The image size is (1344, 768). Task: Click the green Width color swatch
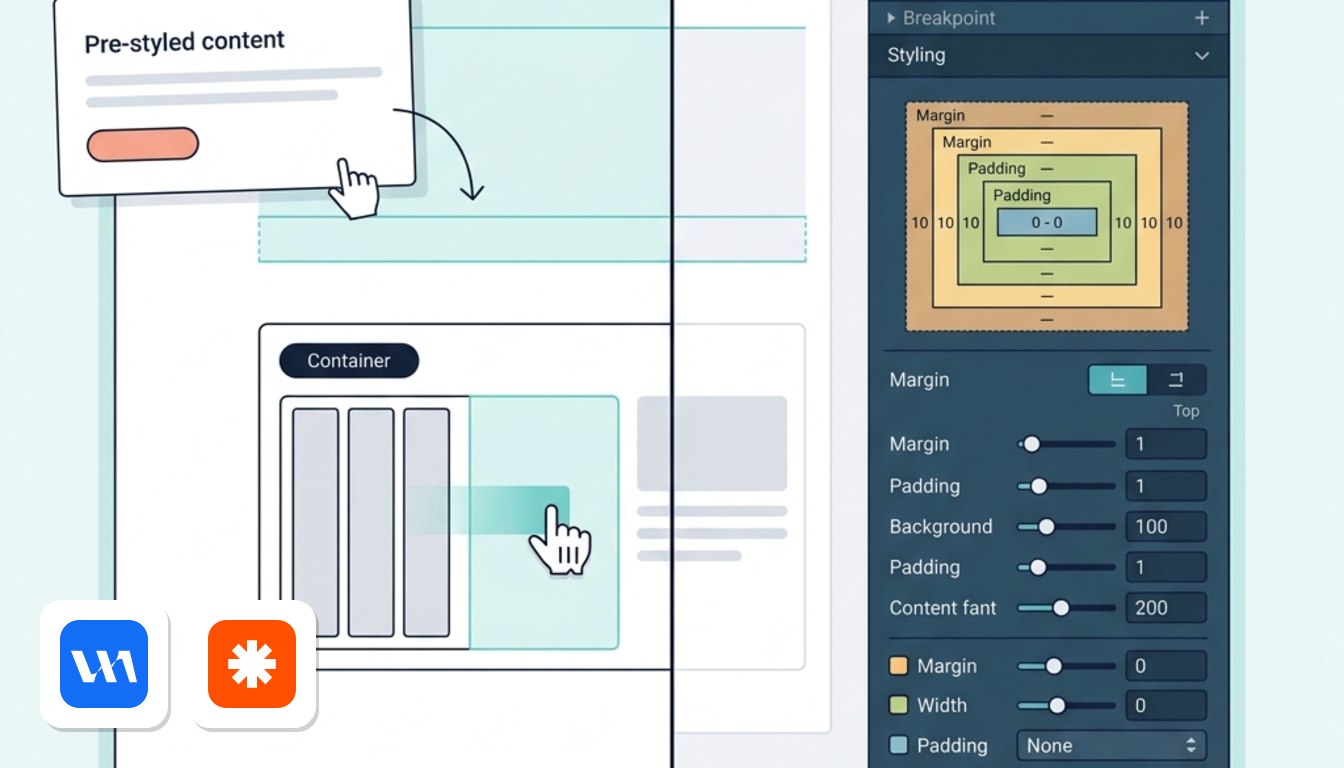898,705
